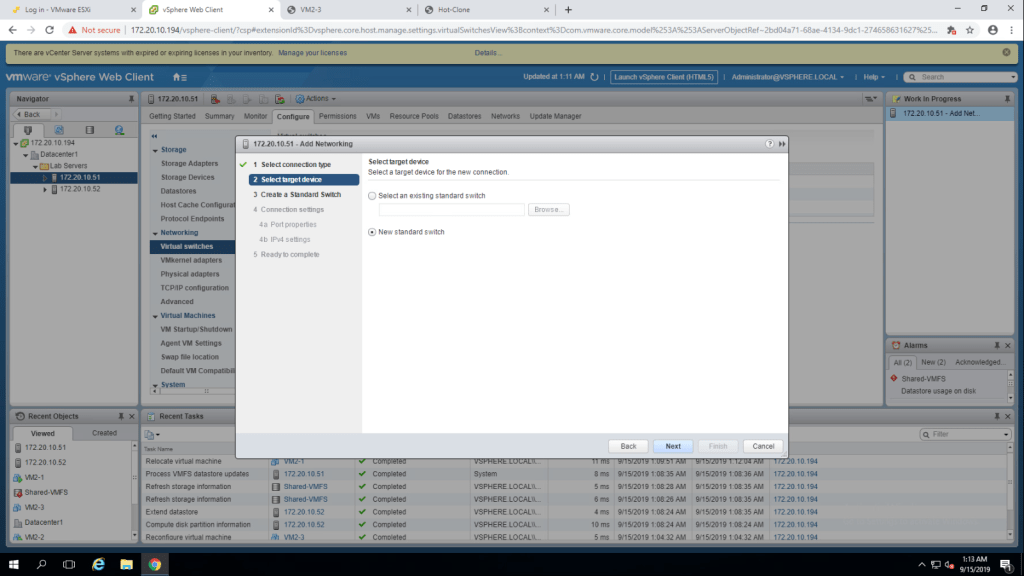Open the Storage view navigator icon
Screen dimensions: 1024x576
pos(89,130)
